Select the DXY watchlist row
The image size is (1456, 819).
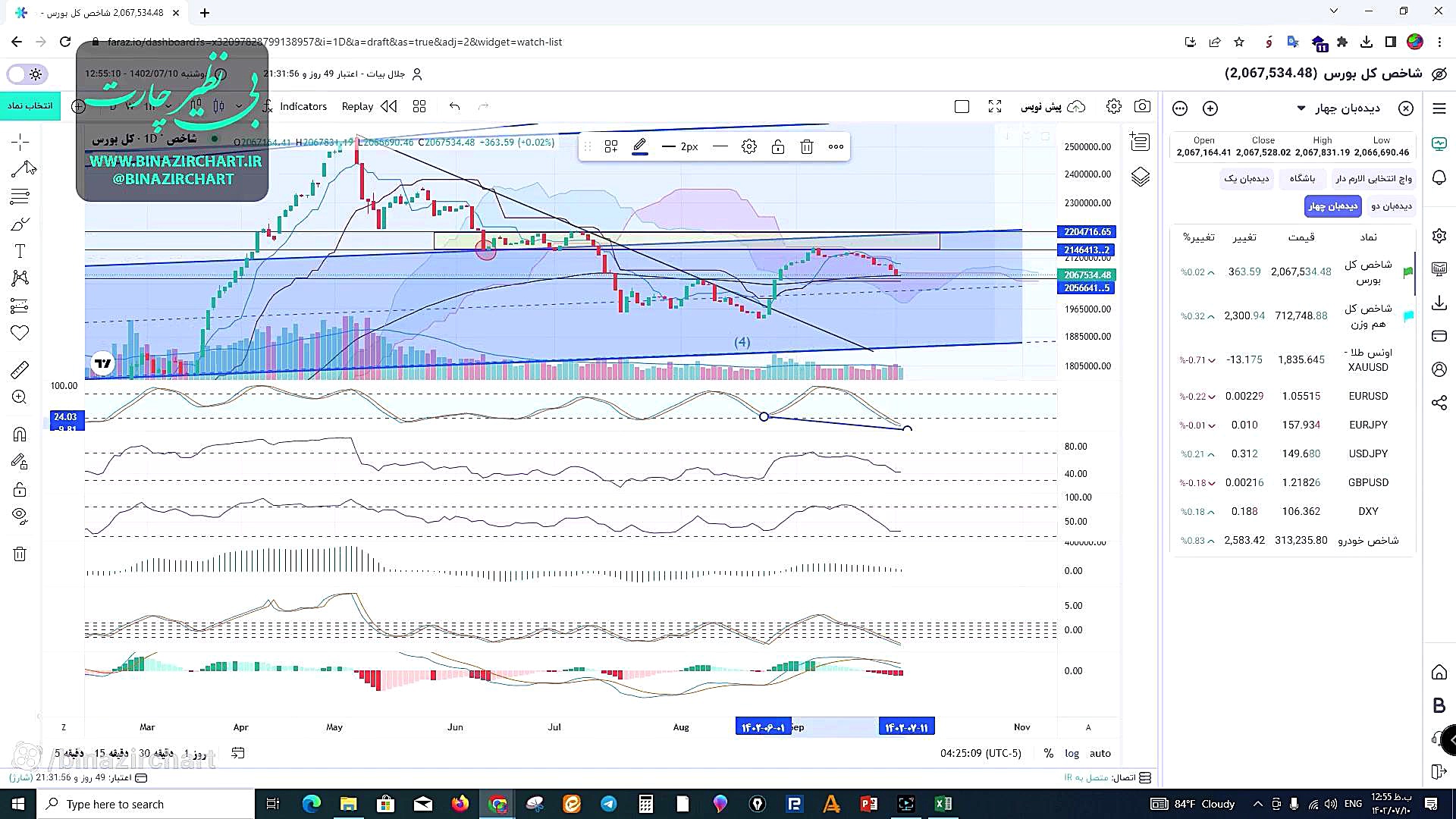coord(1294,511)
